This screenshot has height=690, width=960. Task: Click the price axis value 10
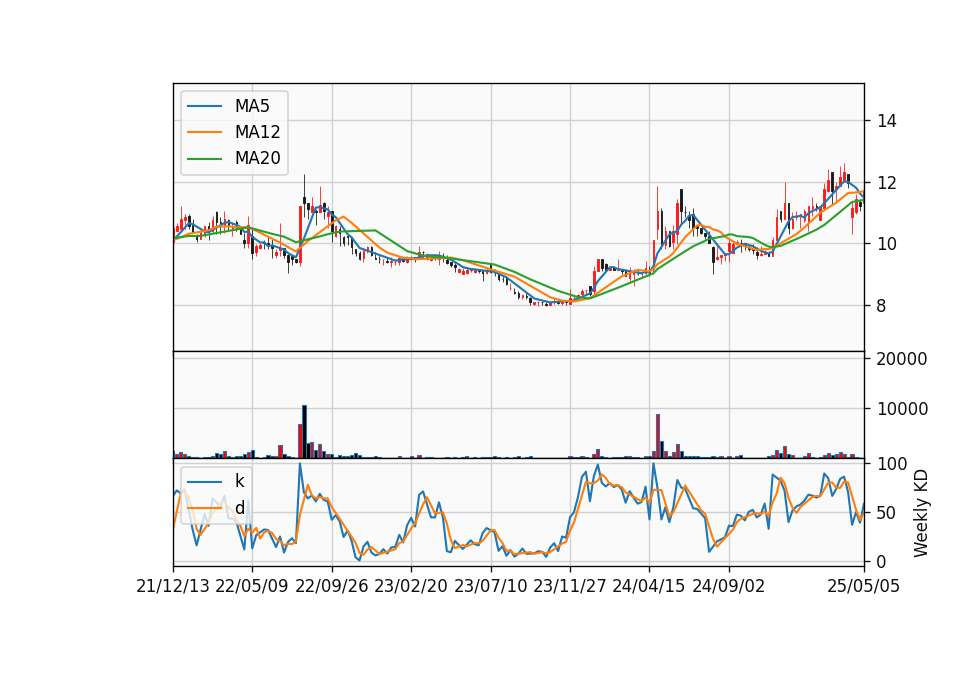pos(887,244)
